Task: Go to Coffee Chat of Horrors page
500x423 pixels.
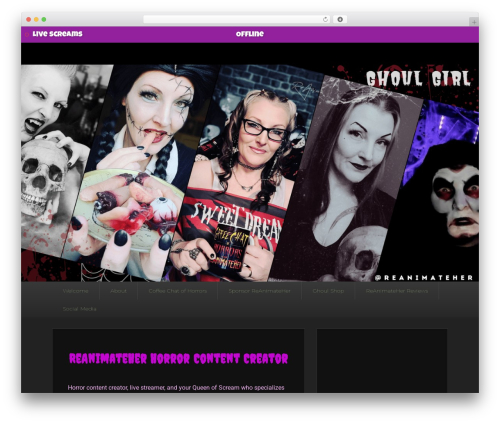Action: click(178, 291)
